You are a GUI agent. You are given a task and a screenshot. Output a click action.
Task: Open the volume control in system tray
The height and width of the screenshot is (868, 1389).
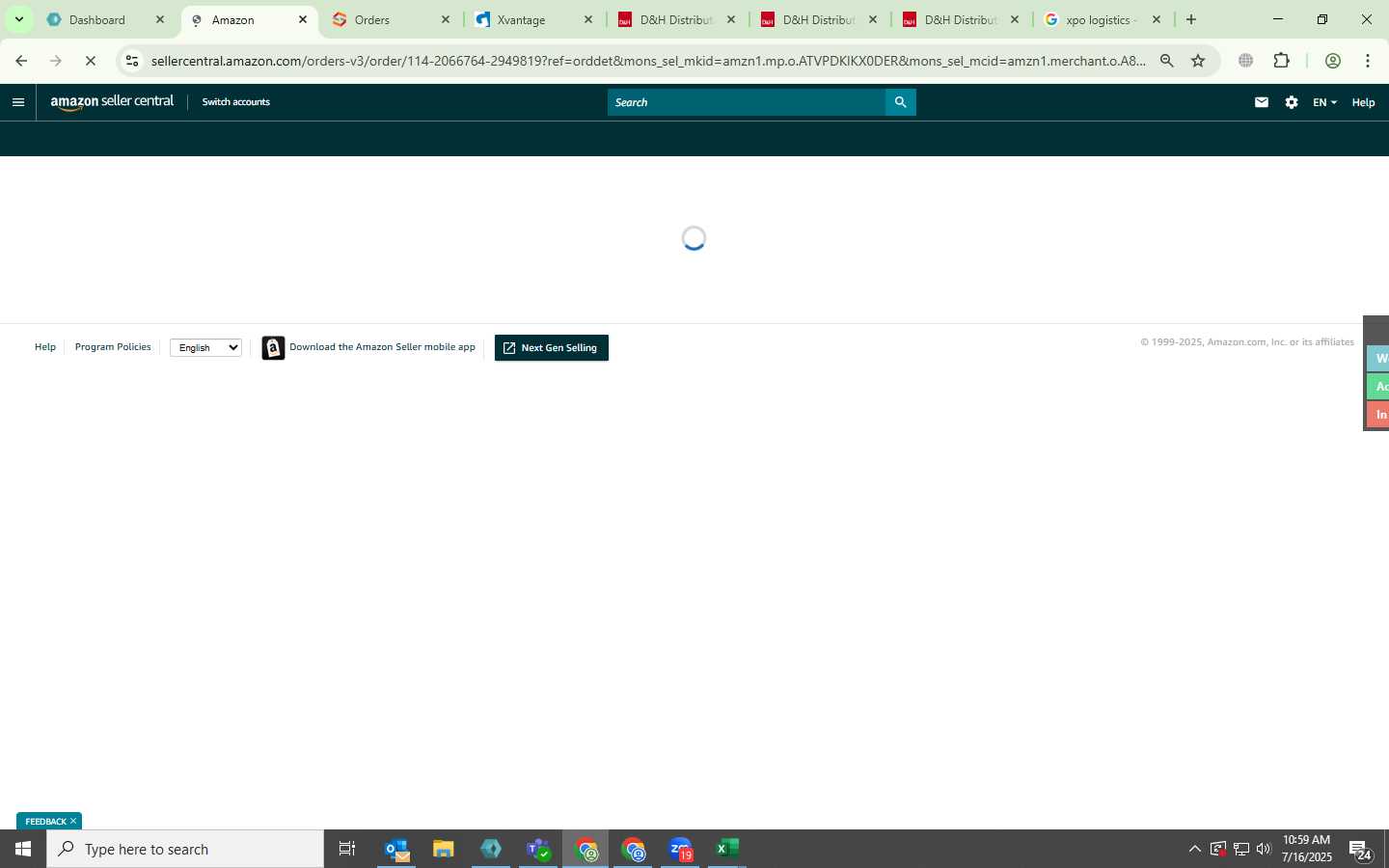point(1264,849)
